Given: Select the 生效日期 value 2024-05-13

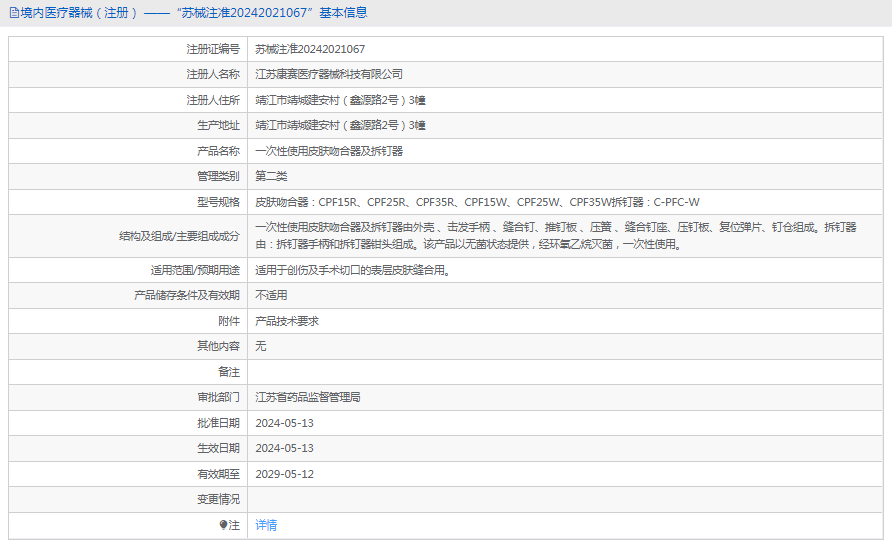Looking at the screenshot, I should [x=284, y=448].
